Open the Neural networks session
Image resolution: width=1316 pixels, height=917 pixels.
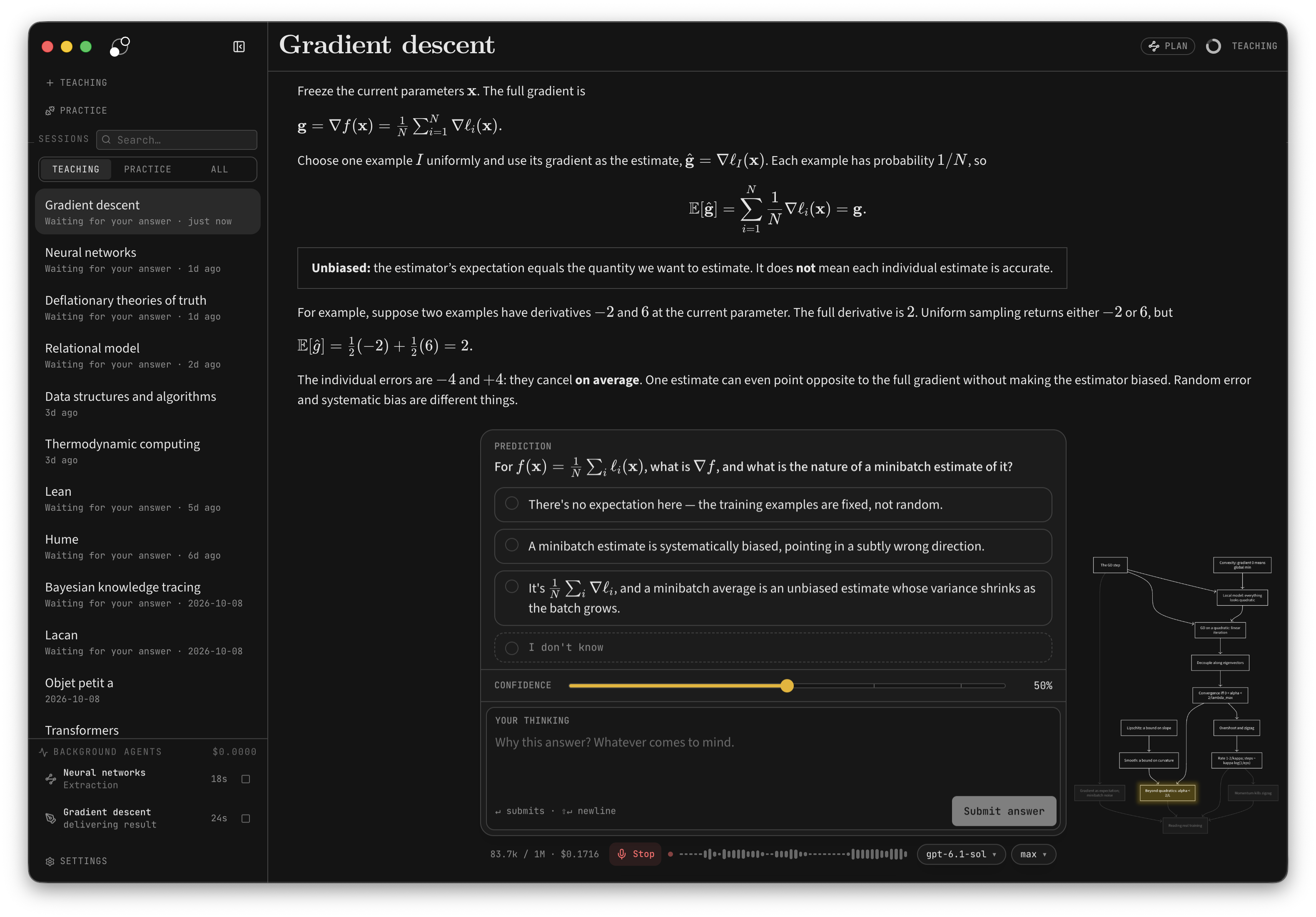(x=147, y=259)
